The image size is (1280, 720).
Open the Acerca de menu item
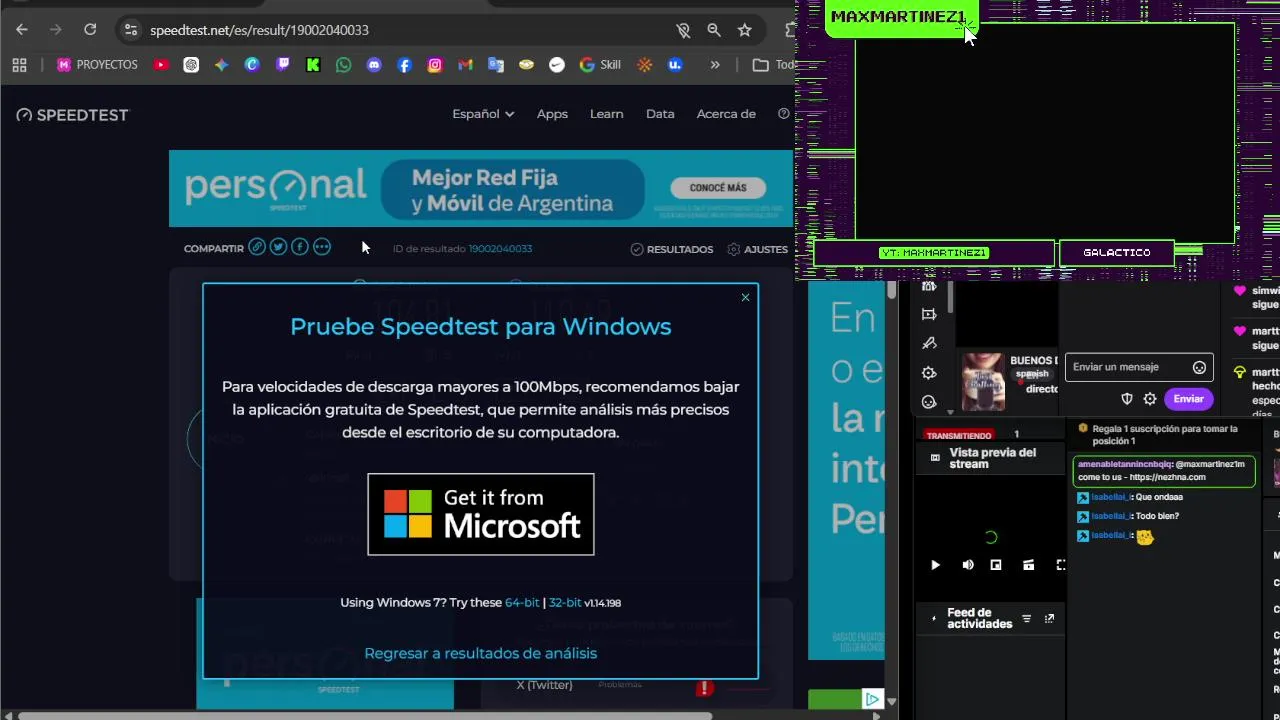pos(726,114)
